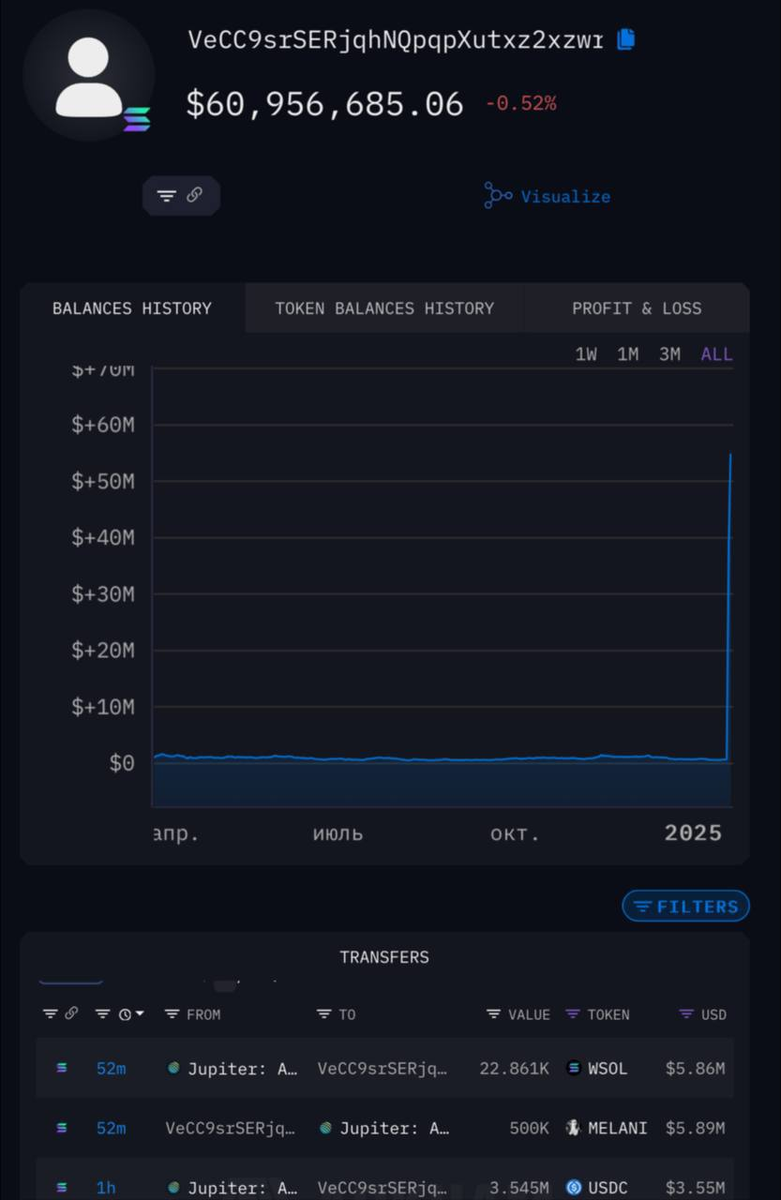The image size is (781, 1200).
Task: Open the 52m timestamp of MELANI transfer
Action: tap(111, 1128)
